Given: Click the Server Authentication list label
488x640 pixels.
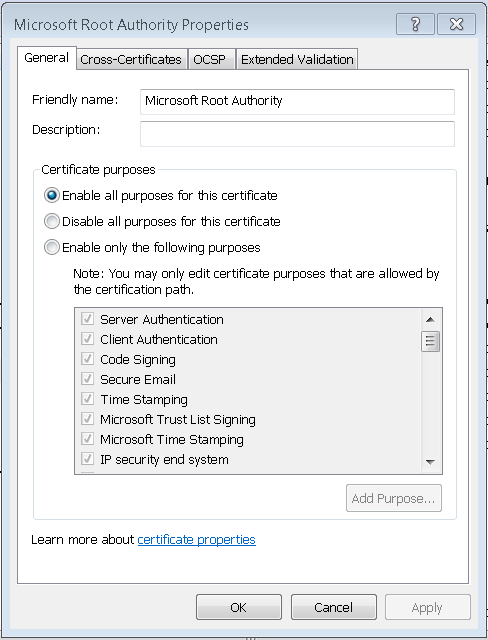Looking at the screenshot, I should (162, 319).
